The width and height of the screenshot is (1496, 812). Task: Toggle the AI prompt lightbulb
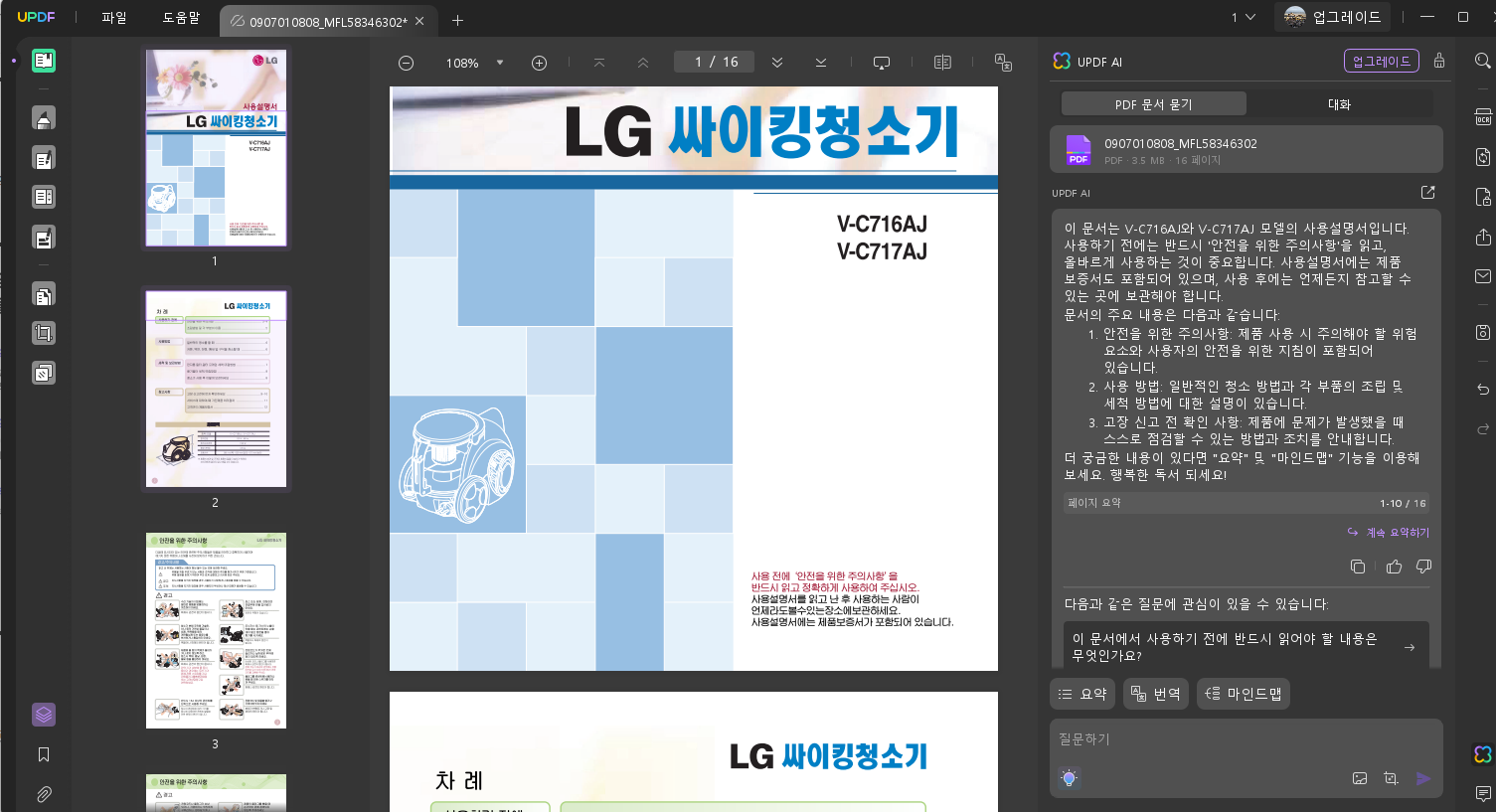pos(1070,778)
